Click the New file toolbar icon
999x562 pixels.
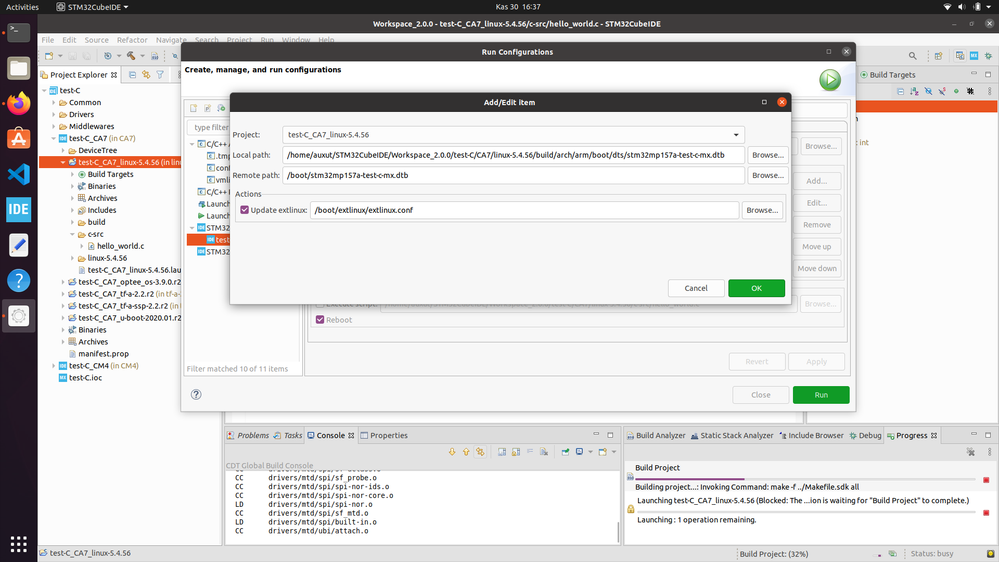tap(49, 56)
